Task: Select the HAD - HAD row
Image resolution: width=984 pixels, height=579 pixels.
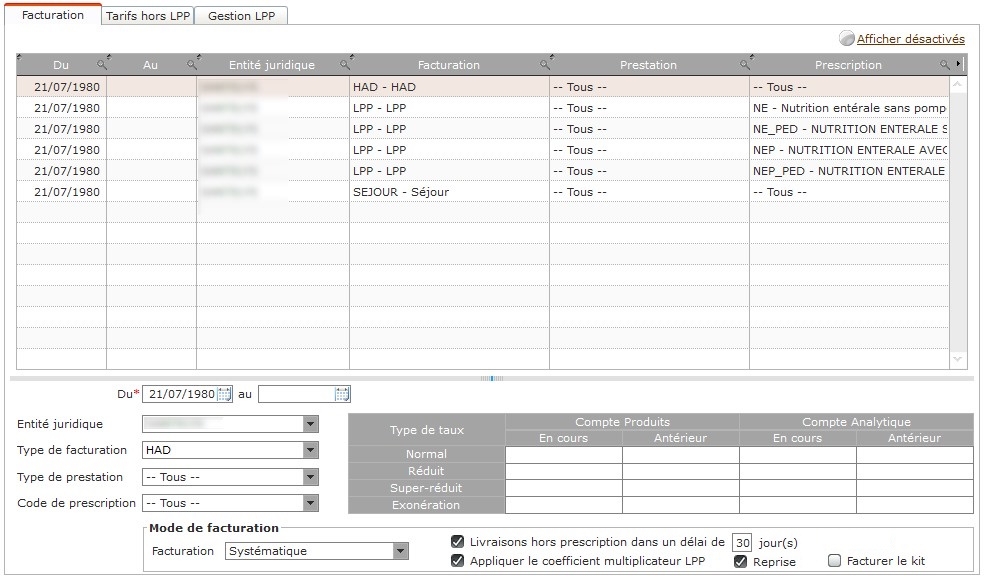Action: pos(483,87)
